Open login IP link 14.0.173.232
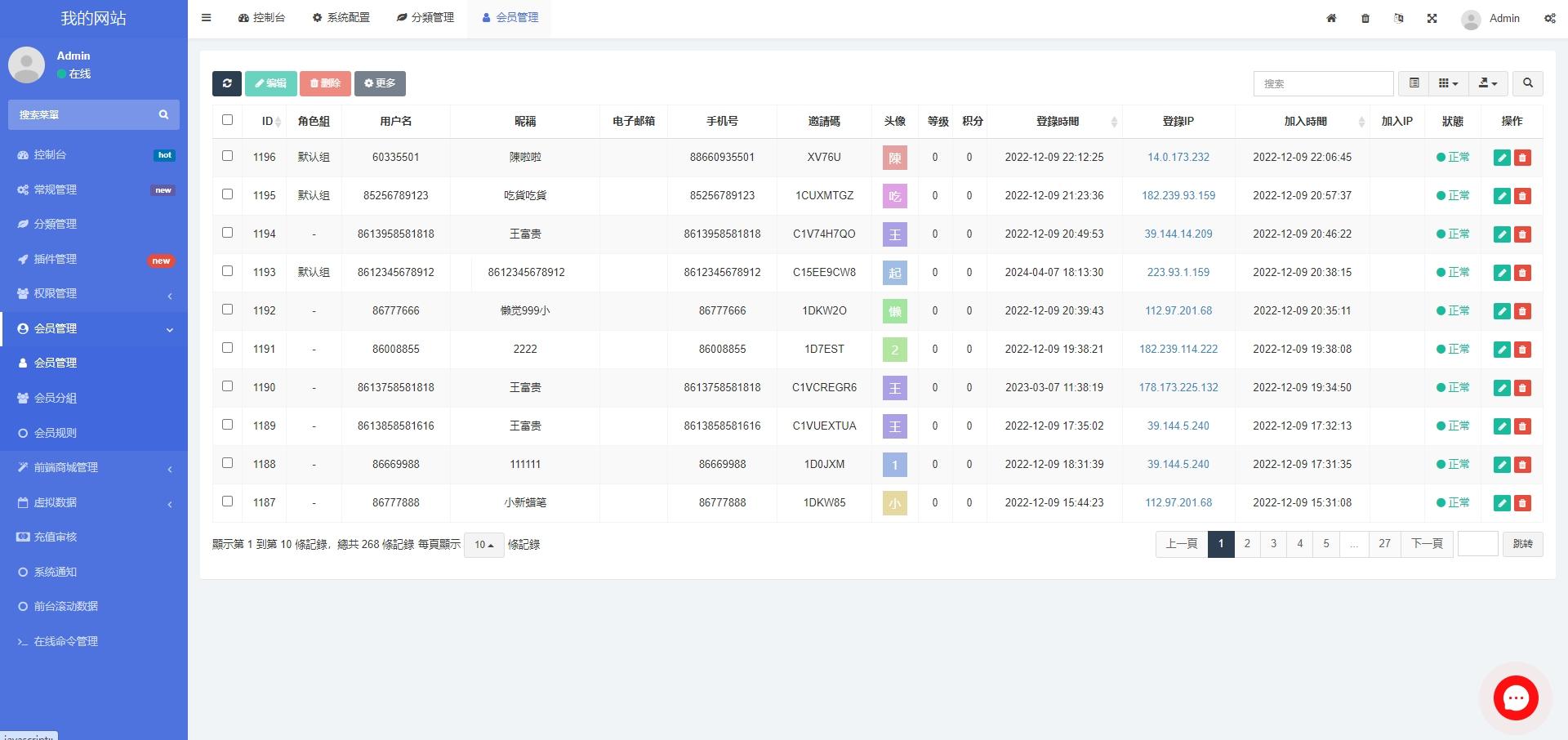The image size is (1568, 740). (1178, 158)
